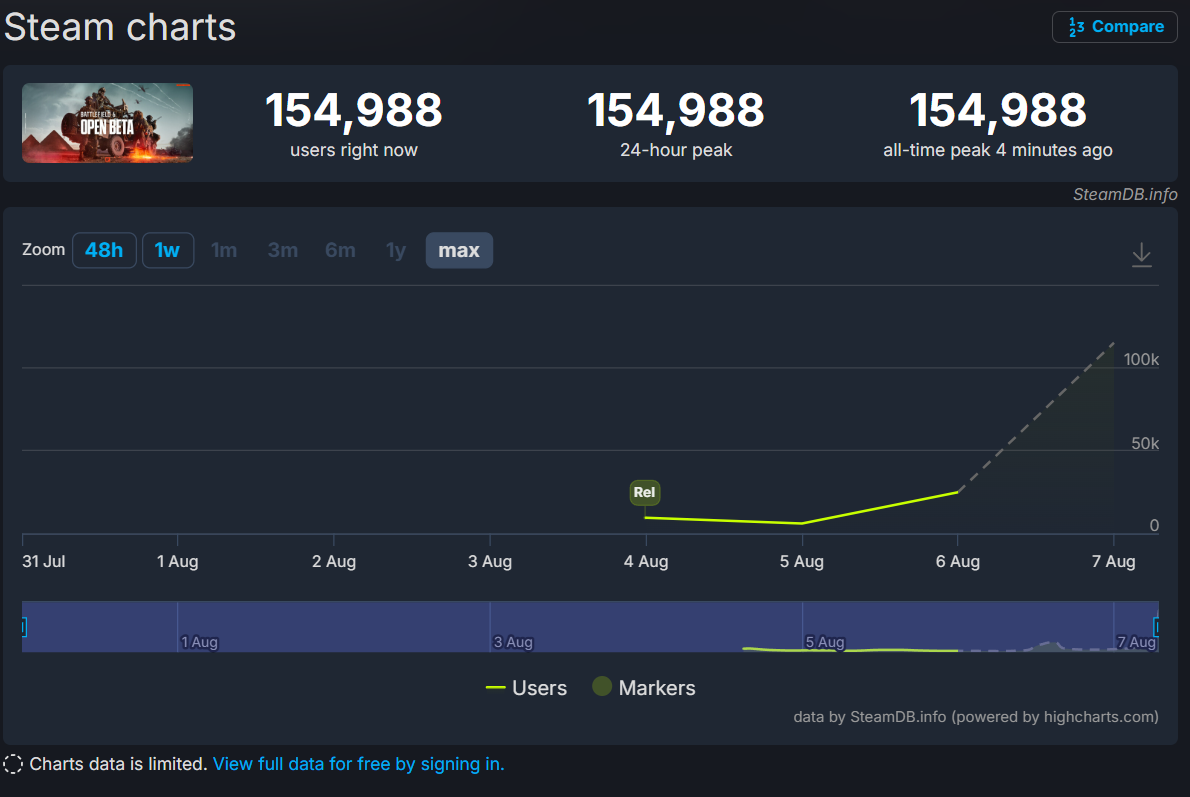Click the left navigator range handle
Viewport: 1190px width, 797px height.
[24, 627]
